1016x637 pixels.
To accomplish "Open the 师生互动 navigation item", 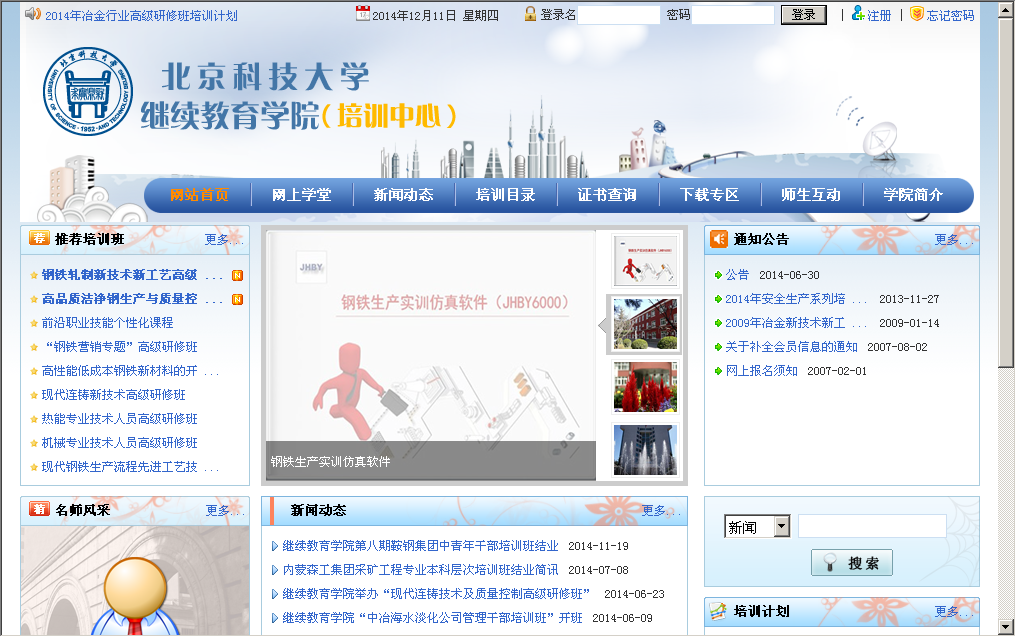I will click(811, 195).
